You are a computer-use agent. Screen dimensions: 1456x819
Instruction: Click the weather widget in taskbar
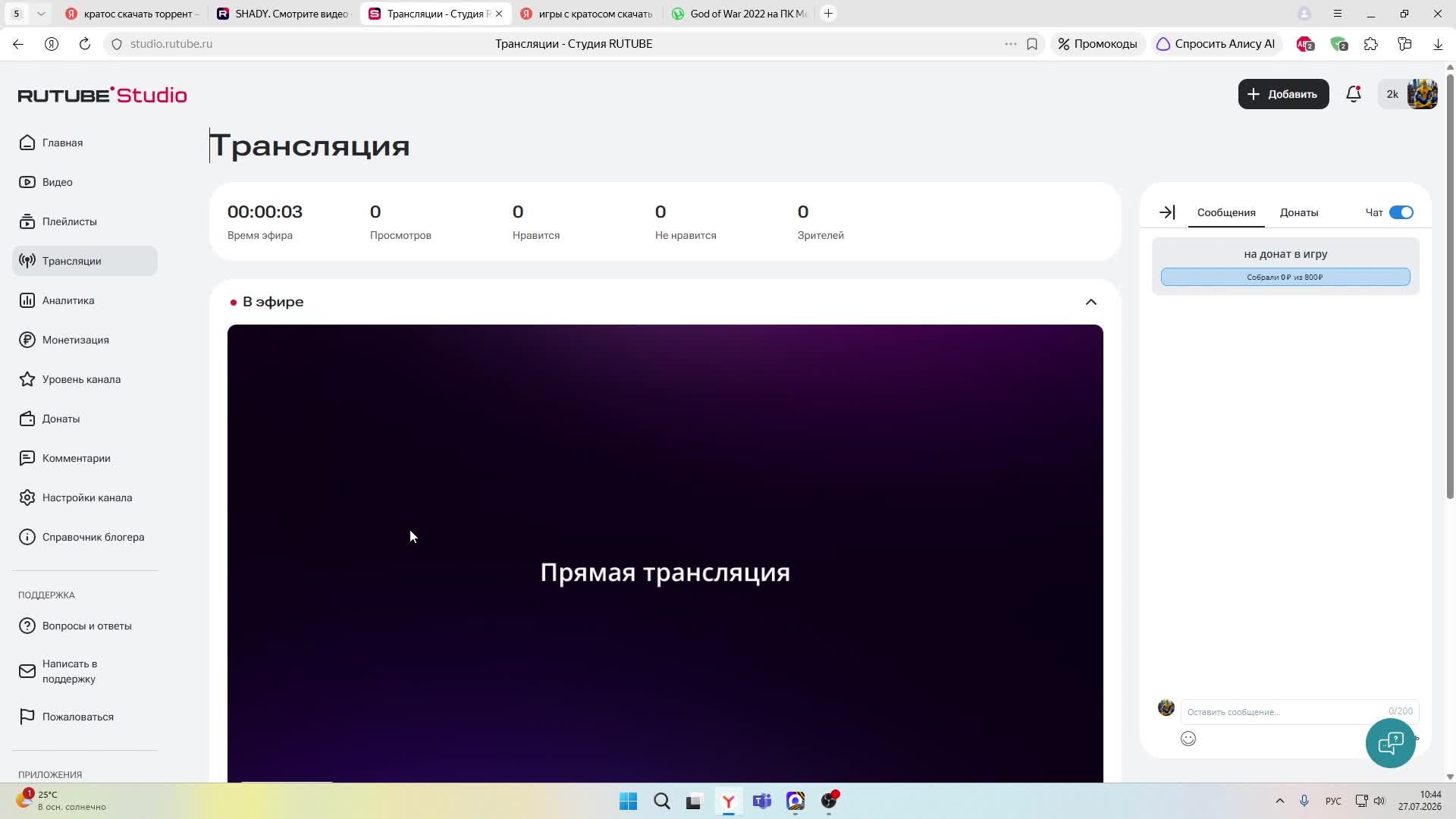62,801
